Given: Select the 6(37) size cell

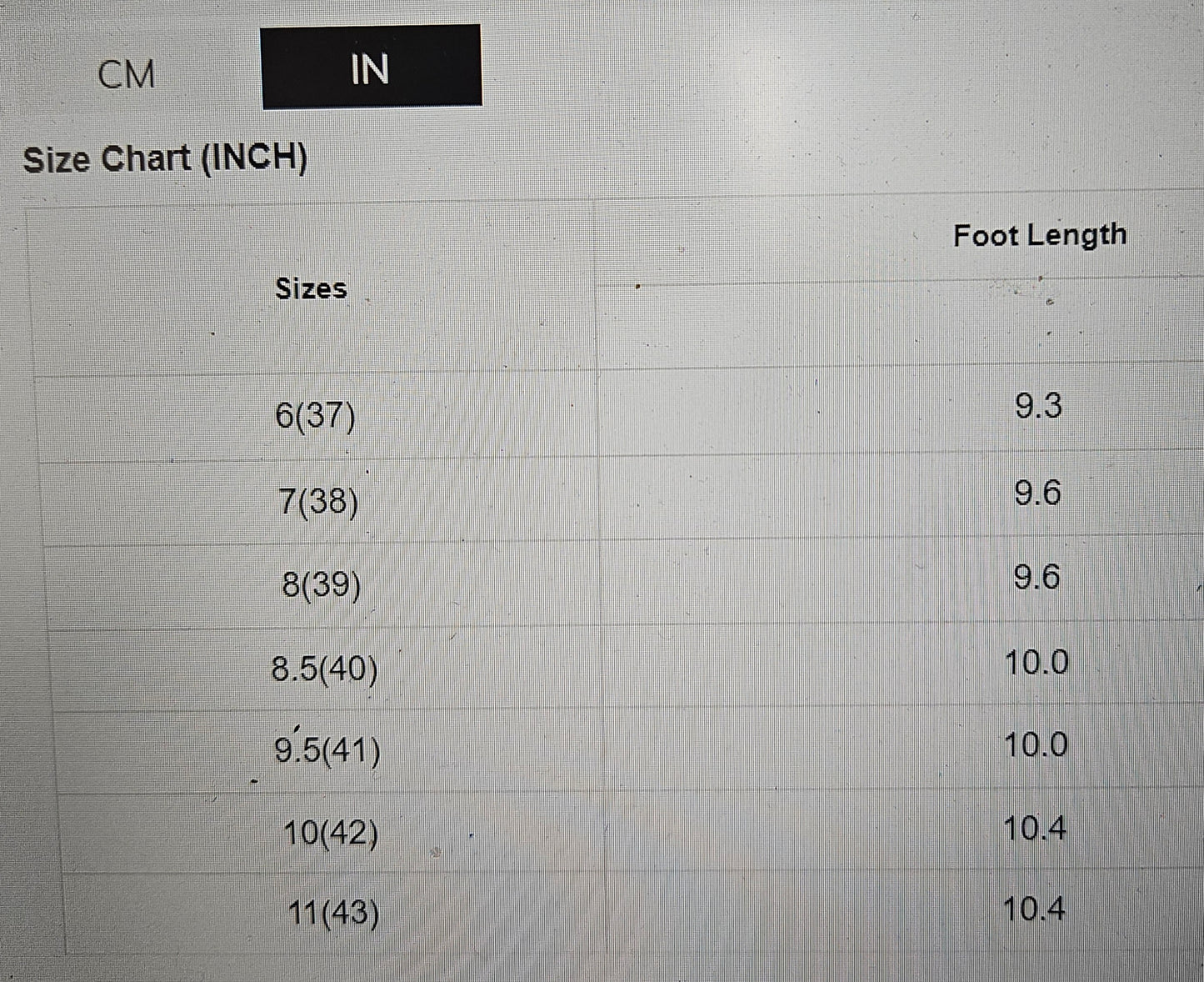Looking at the screenshot, I should point(315,415).
